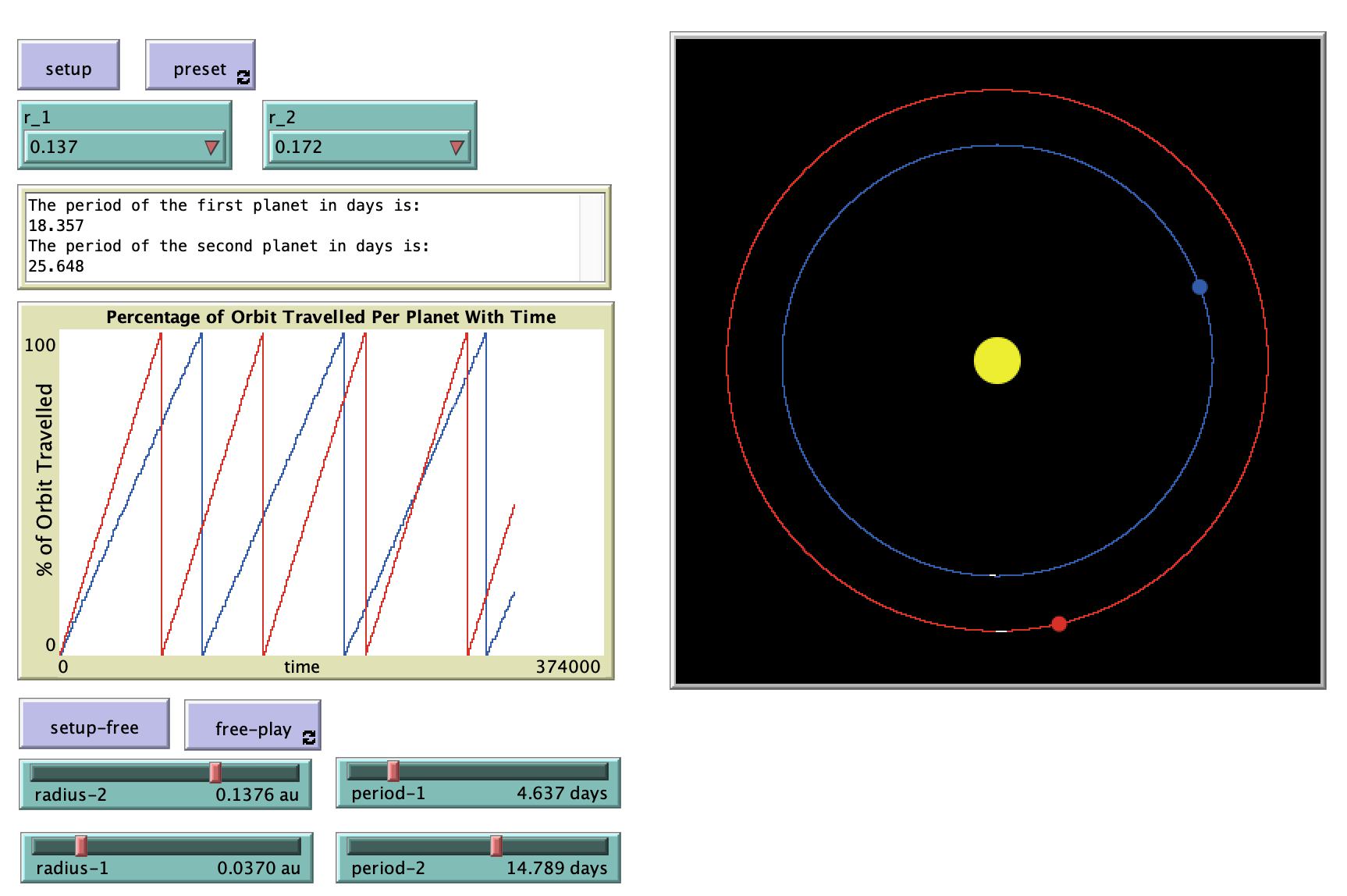This screenshot has height=896, width=1347.
Task: Open the r_1 chooser dropdown
Action: click(x=124, y=147)
